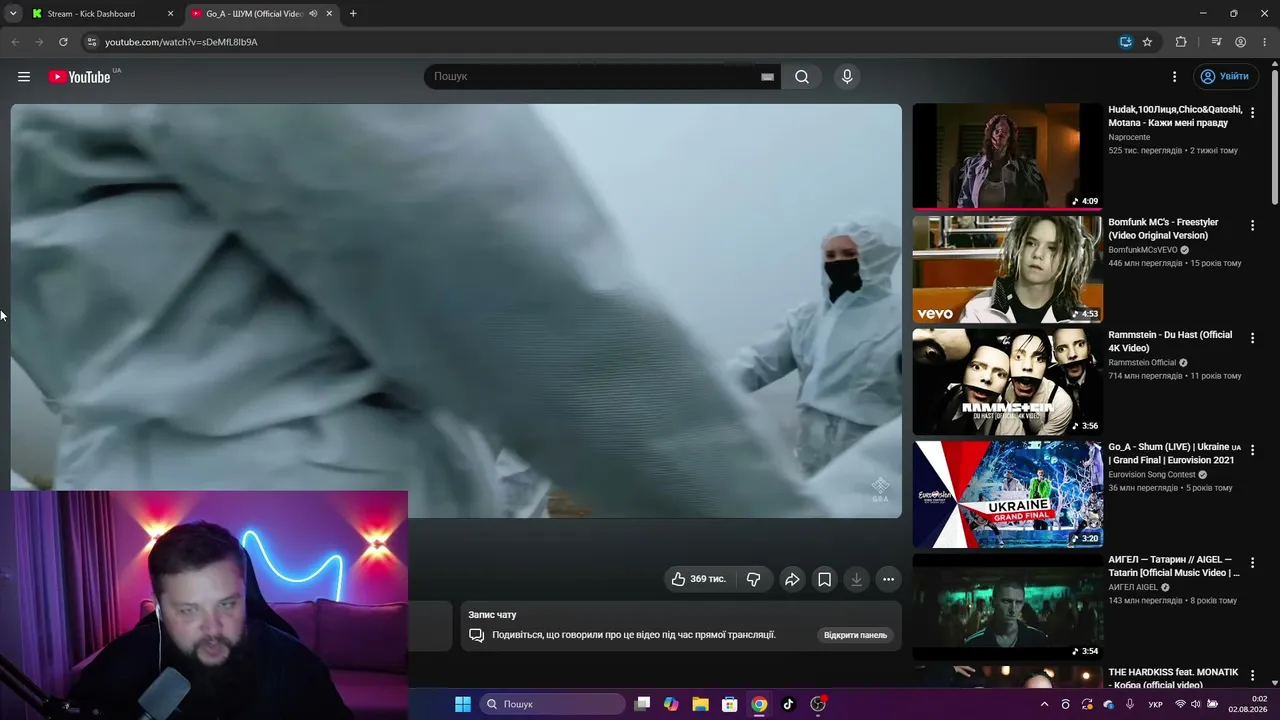Go back in browser history

click(x=15, y=42)
